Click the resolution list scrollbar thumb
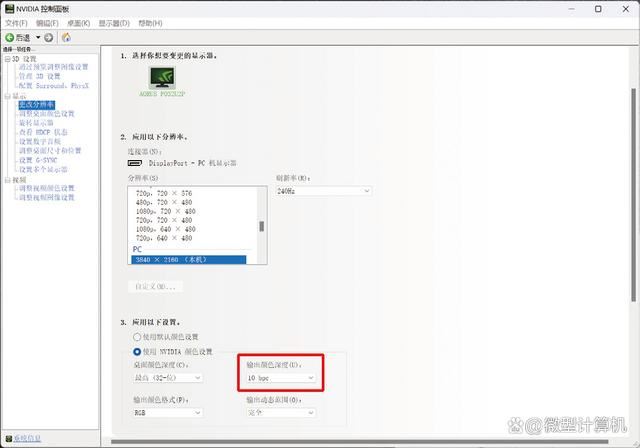Screen dimensions: 640x448 click(262, 226)
